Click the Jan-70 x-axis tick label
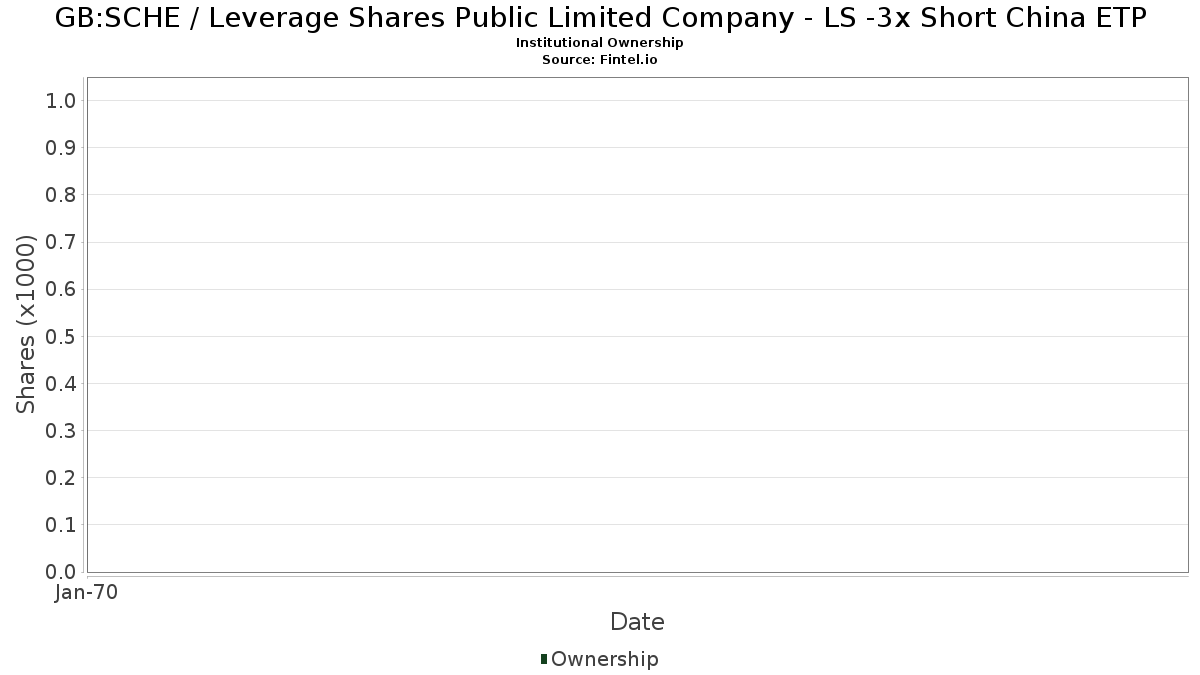This screenshot has height=675, width=1200. coord(86,593)
